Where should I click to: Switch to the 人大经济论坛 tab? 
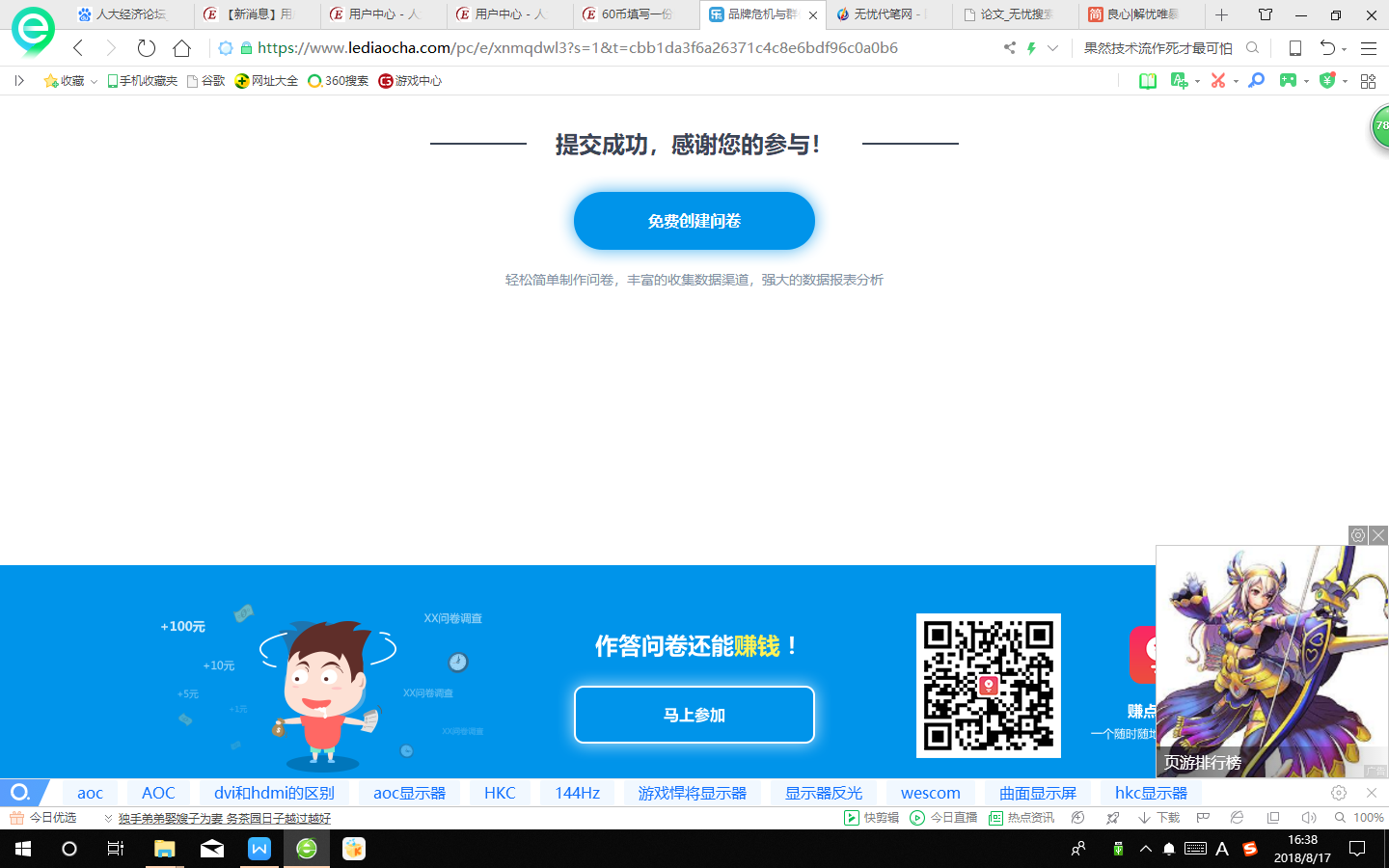pyautogui.click(x=131, y=14)
